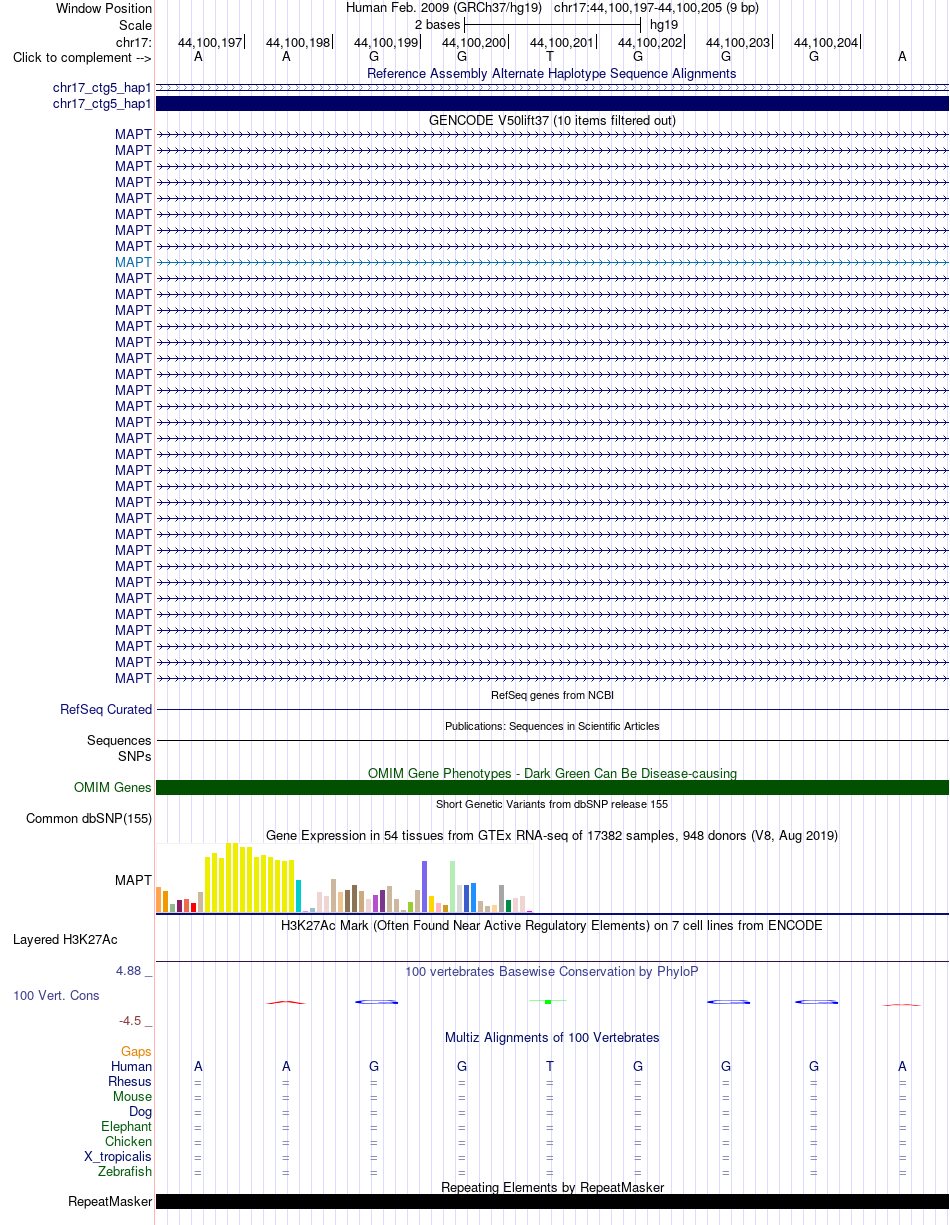Image resolution: width=950 pixels, height=1225 pixels.
Task: Click the tall light-green GTEx expression bar
Action: click(x=453, y=886)
